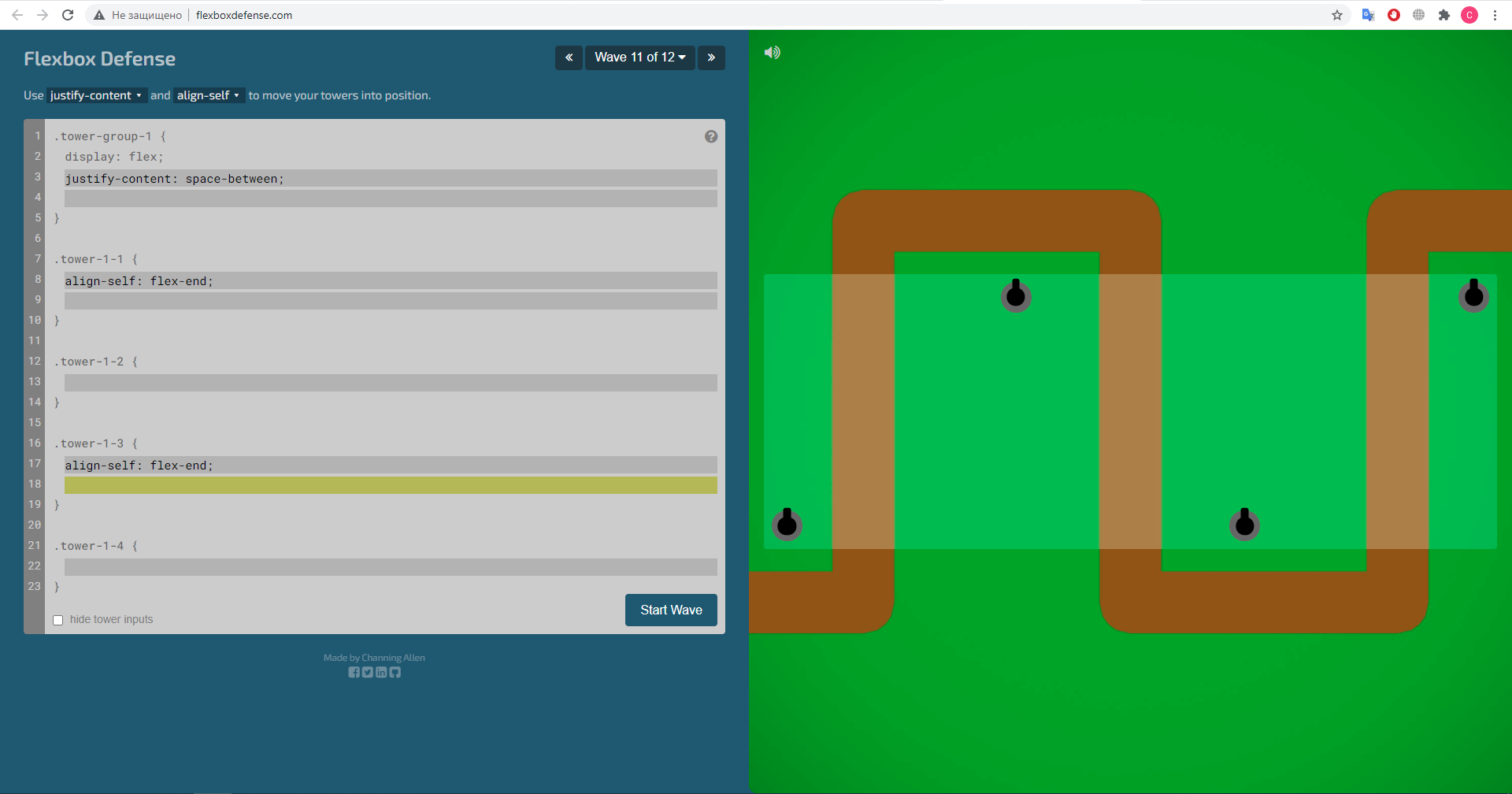Click the gray globe extension icon
The height and width of the screenshot is (794, 1512).
[x=1419, y=15]
